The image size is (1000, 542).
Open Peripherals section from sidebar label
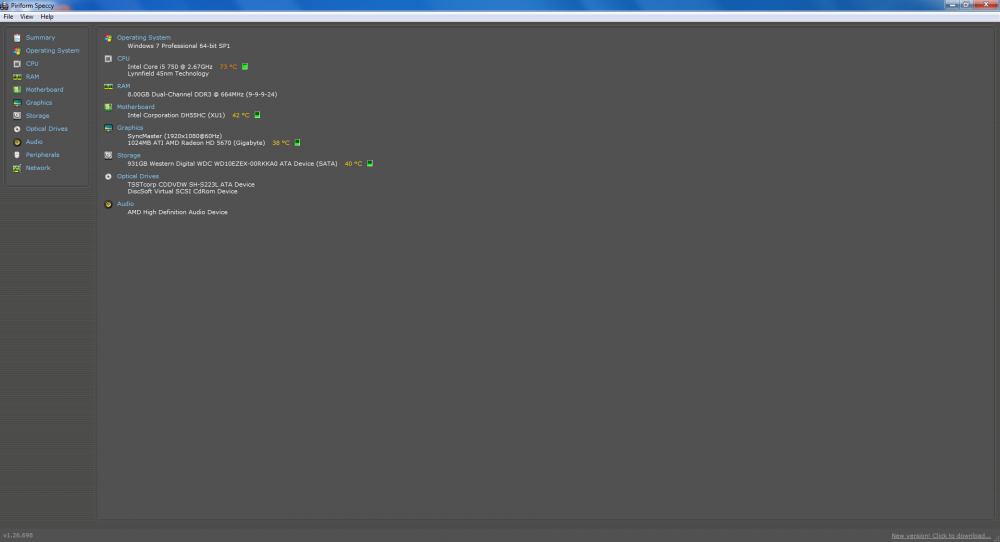pyautogui.click(x=43, y=155)
